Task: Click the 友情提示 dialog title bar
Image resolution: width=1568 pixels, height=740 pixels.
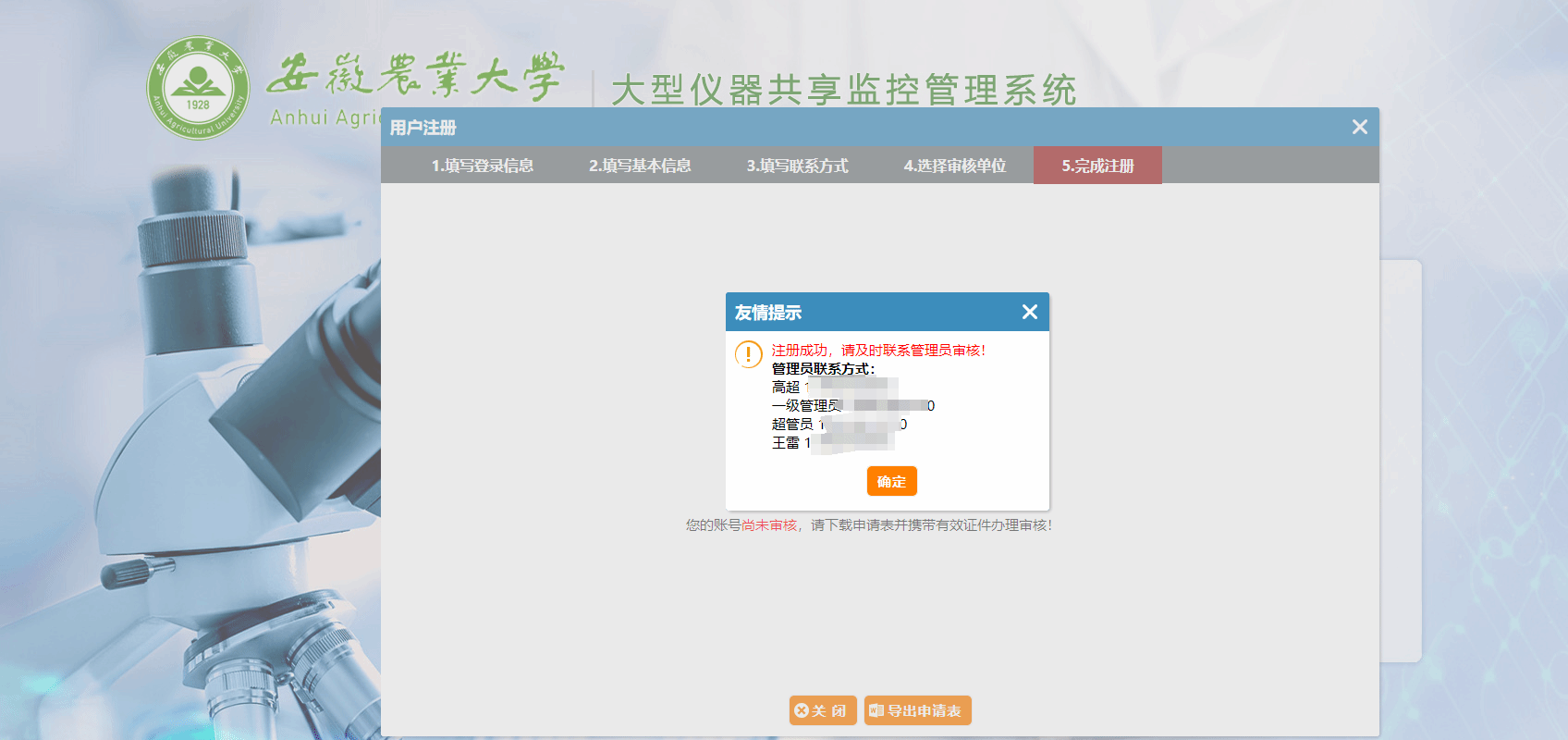Action: (869, 313)
